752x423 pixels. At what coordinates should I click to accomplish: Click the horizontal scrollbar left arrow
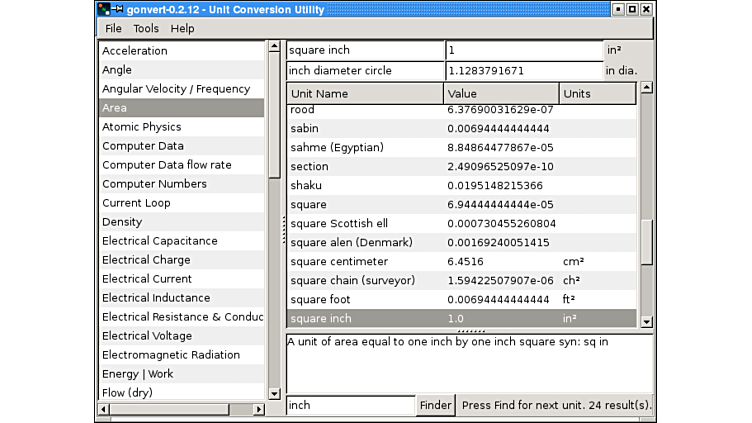tap(103, 409)
